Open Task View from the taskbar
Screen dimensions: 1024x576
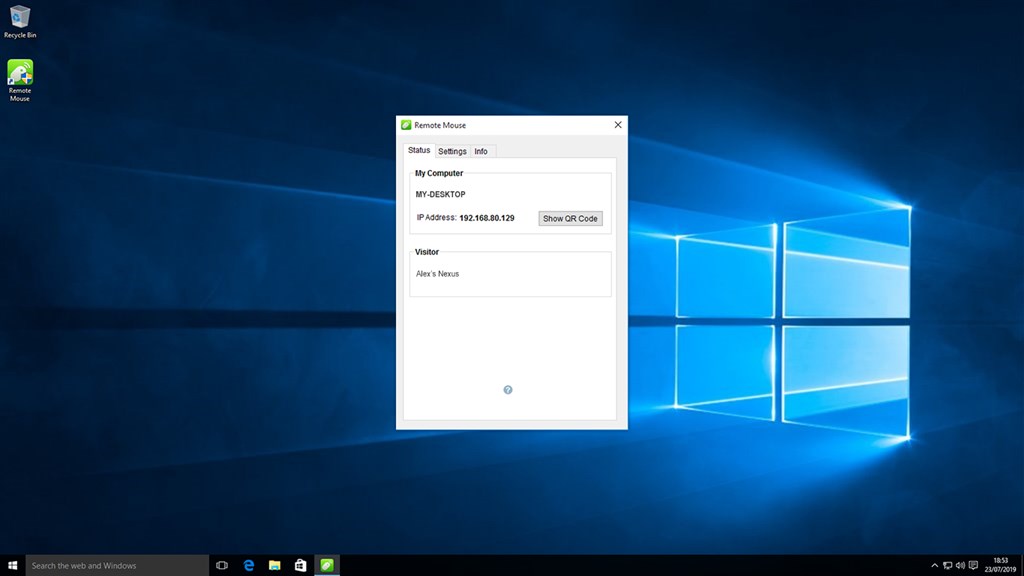tap(222, 566)
